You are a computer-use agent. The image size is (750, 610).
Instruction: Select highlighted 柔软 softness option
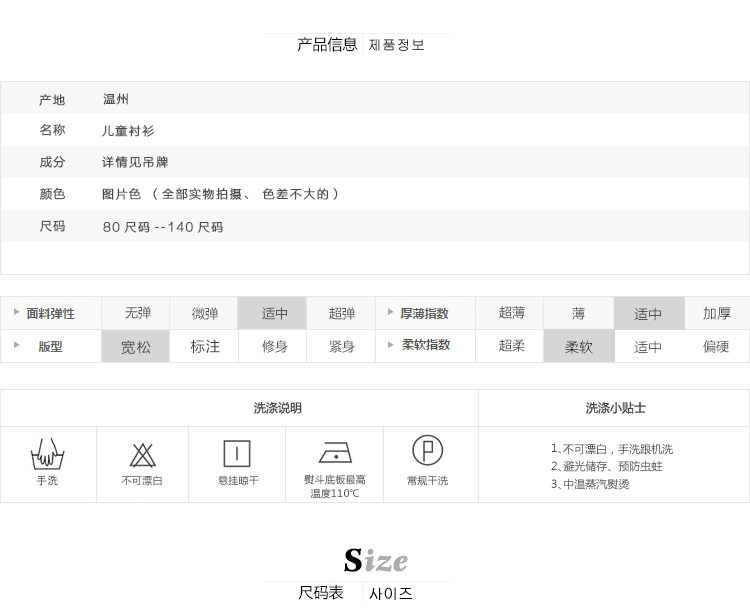click(x=579, y=346)
